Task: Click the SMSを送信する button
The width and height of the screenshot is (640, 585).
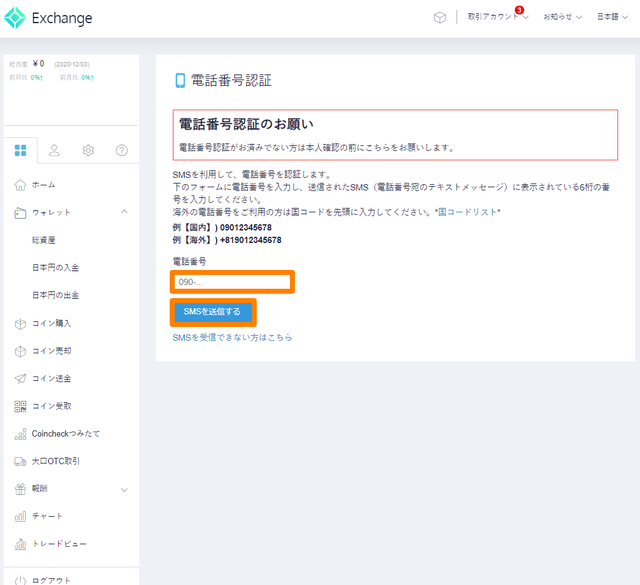Action: pos(213,312)
